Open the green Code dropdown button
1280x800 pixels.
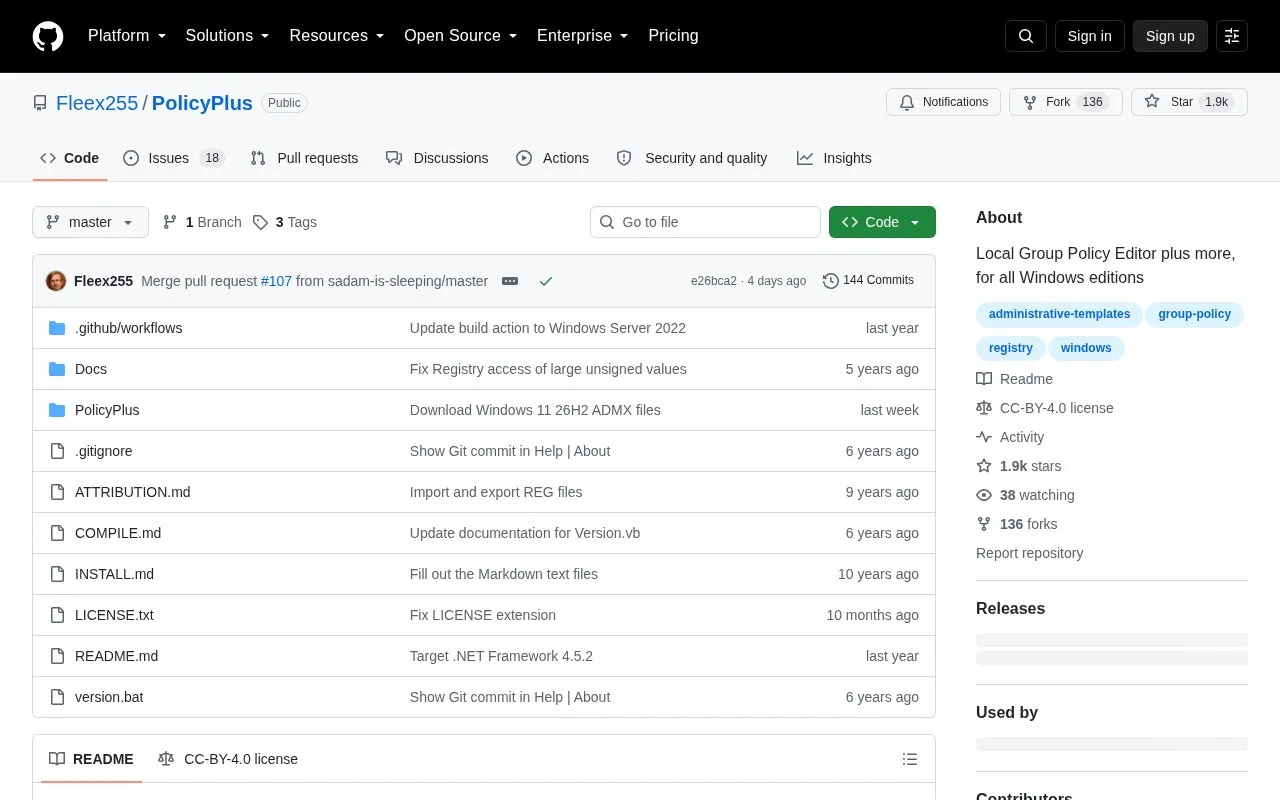coord(882,222)
